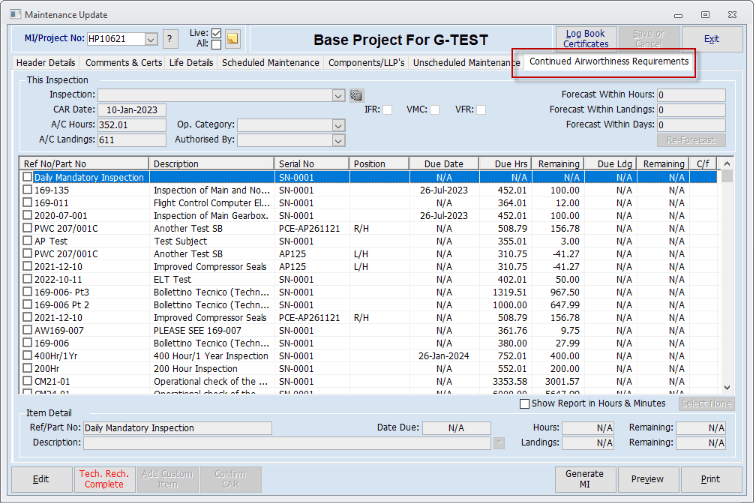Select Continued Airworthiness Requirements tab
The width and height of the screenshot is (754, 503).
609,62
